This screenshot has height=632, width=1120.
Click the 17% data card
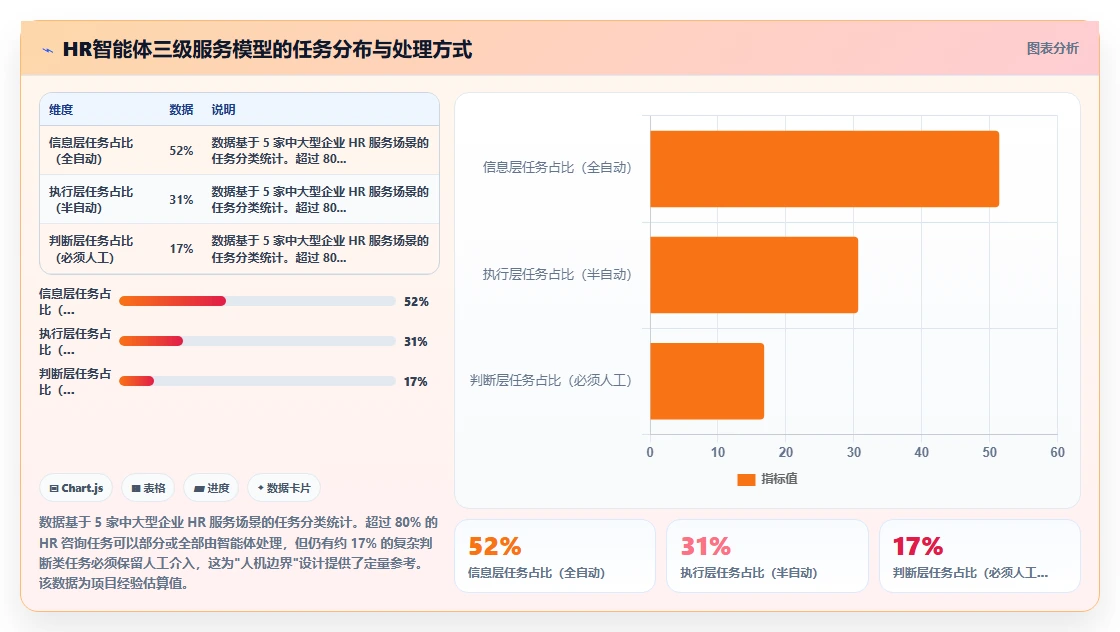tap(979, 556)
